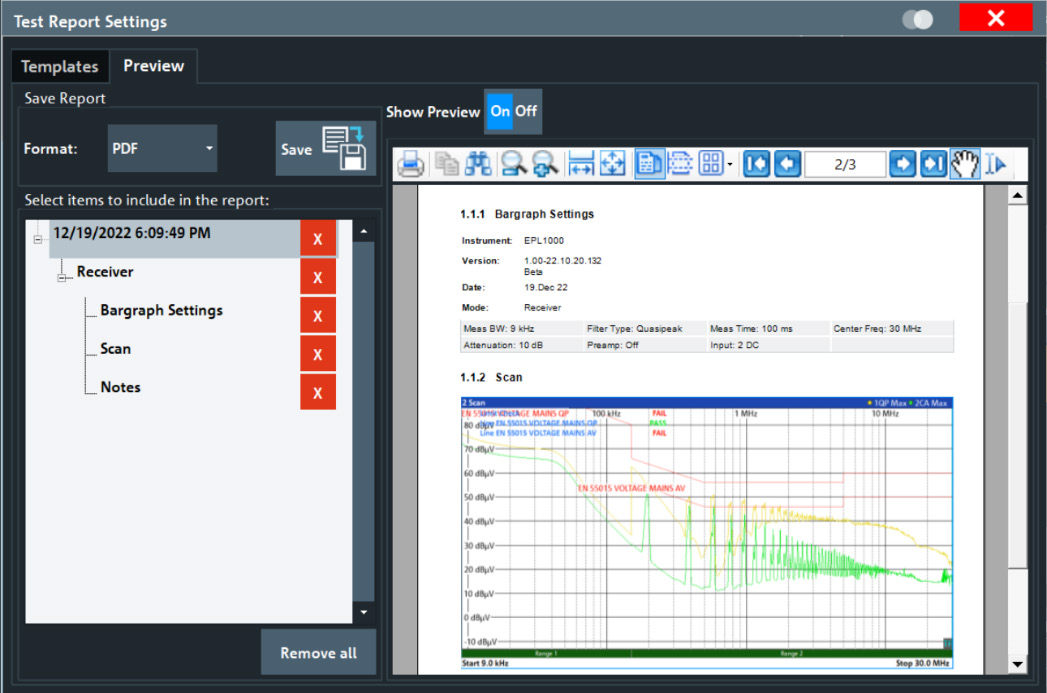Collapse the 12/19/2022 report tree node
This screenshot has width=1047, height=693.
39,239
